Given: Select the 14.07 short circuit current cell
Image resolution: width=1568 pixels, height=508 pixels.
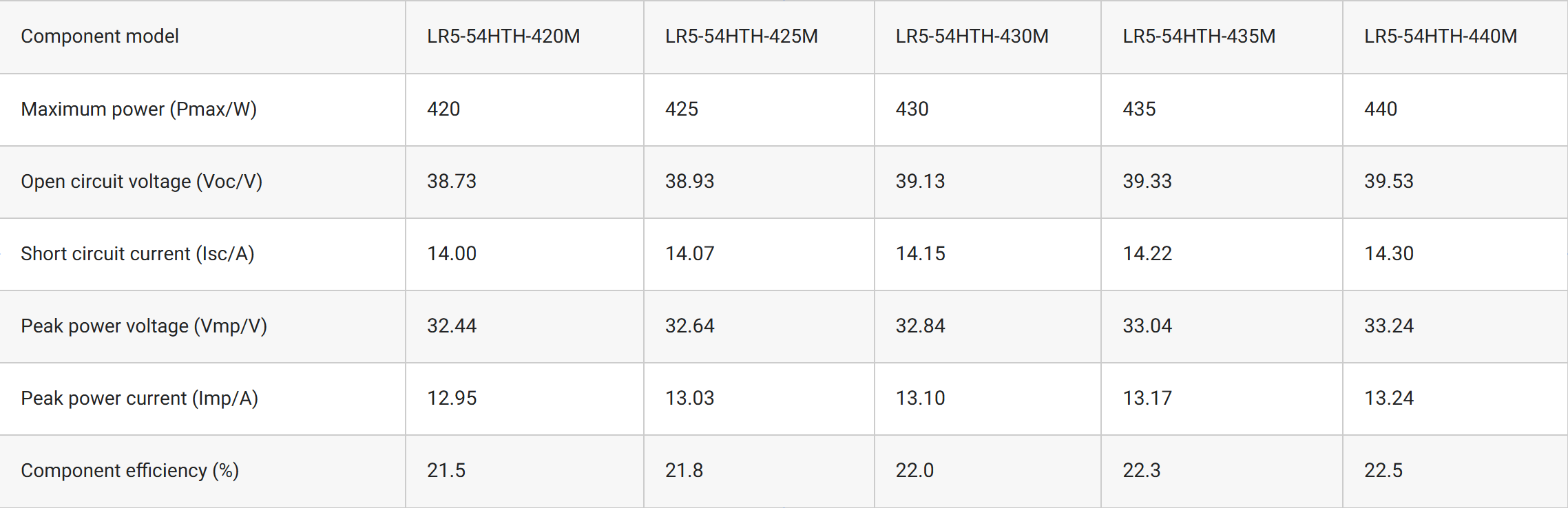Looking at the screenshot, I should [689, 254].
